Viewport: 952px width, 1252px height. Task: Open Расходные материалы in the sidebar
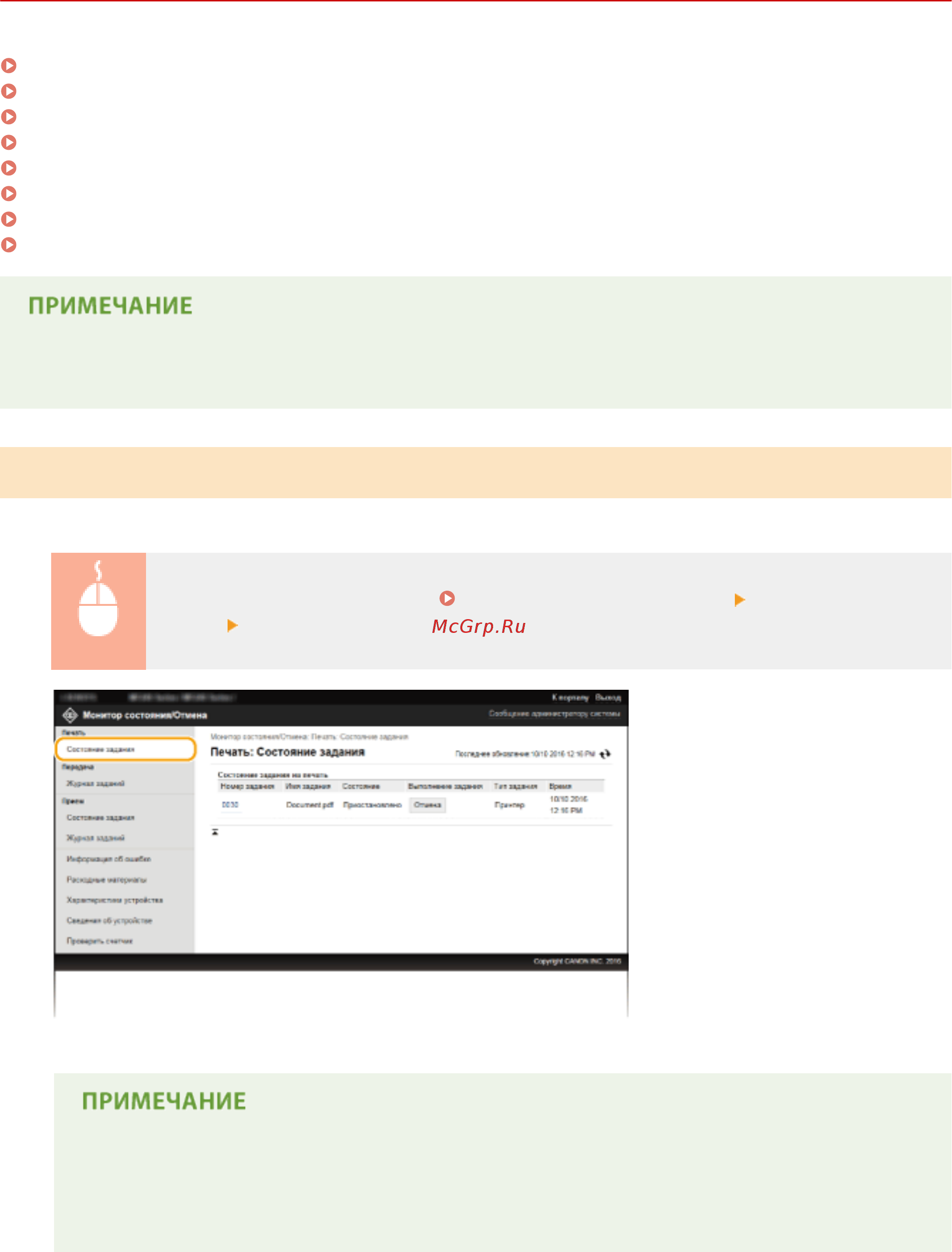(x=107, y=880)
